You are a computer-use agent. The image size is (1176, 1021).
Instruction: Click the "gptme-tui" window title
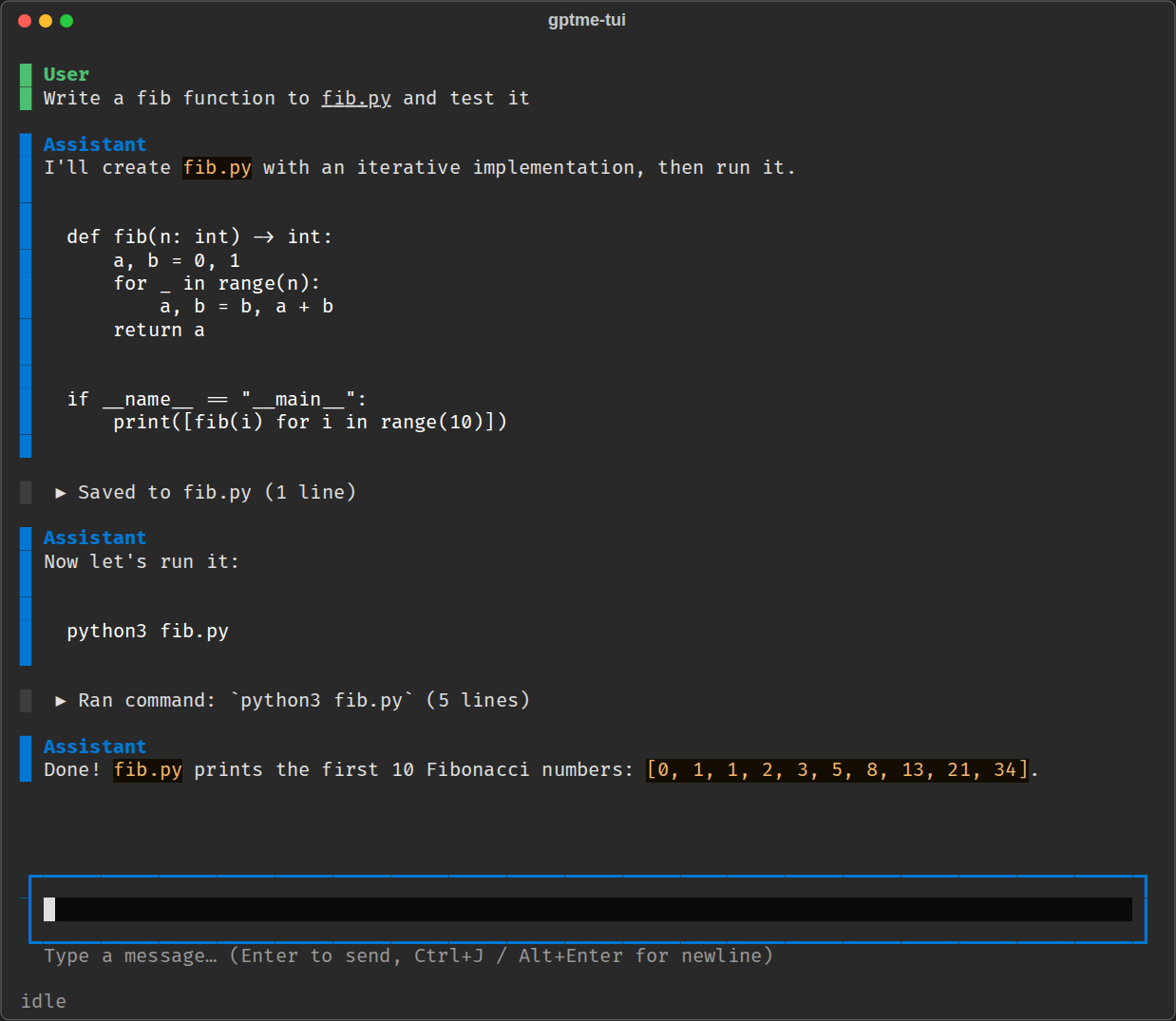[587, 20]
